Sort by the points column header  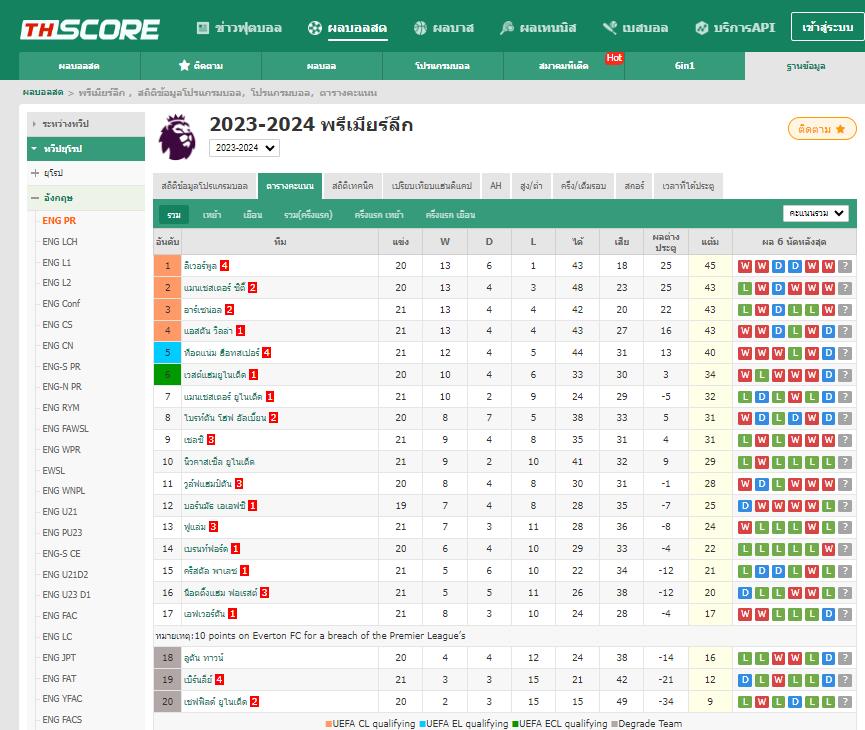pos(710,242)
